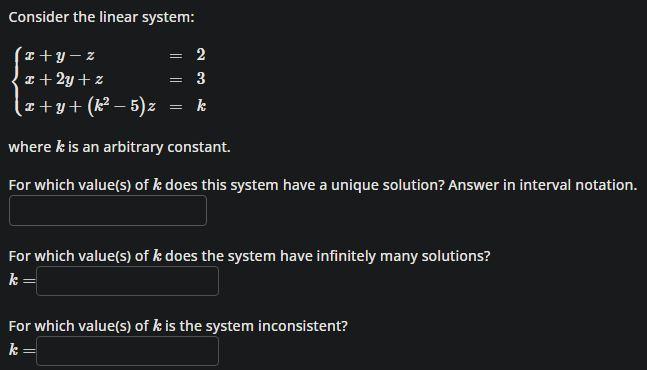Click the 'Answer in interval notation.' phrase
The width and height of the screenshot is (647, 370).
tap(543, 185)
